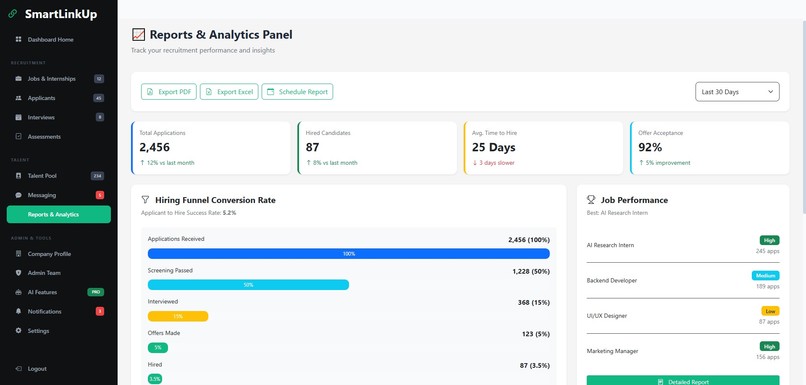Click the calendar icon in Schedule Report
Screen dimensions: 806x385
270,92
